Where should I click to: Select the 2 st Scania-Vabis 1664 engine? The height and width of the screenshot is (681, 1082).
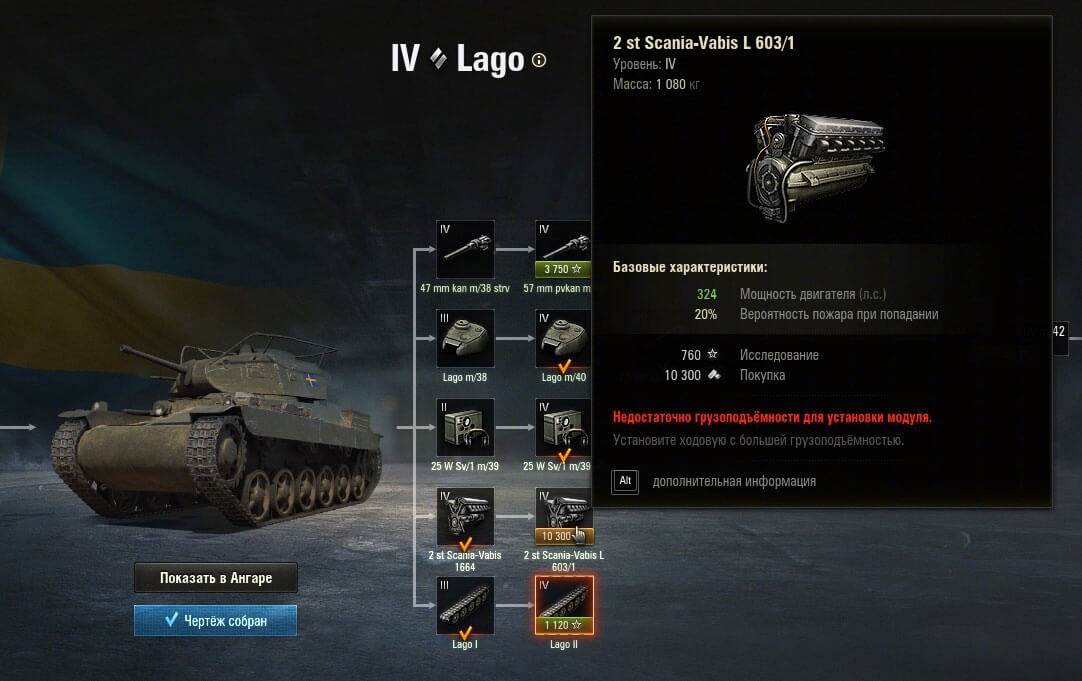pyautogui.click(x=465, y=516)
